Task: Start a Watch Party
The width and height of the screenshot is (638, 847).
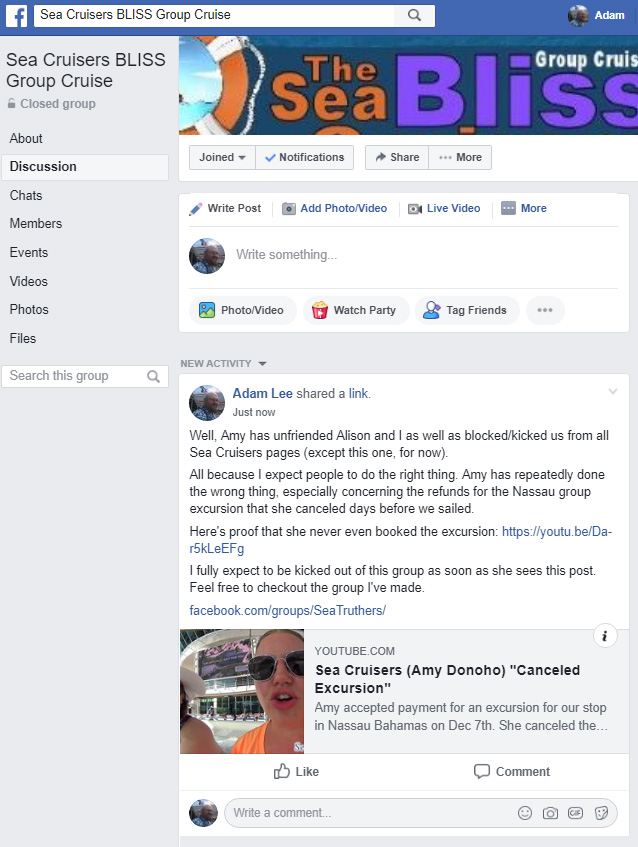Action: pos(356,310)
